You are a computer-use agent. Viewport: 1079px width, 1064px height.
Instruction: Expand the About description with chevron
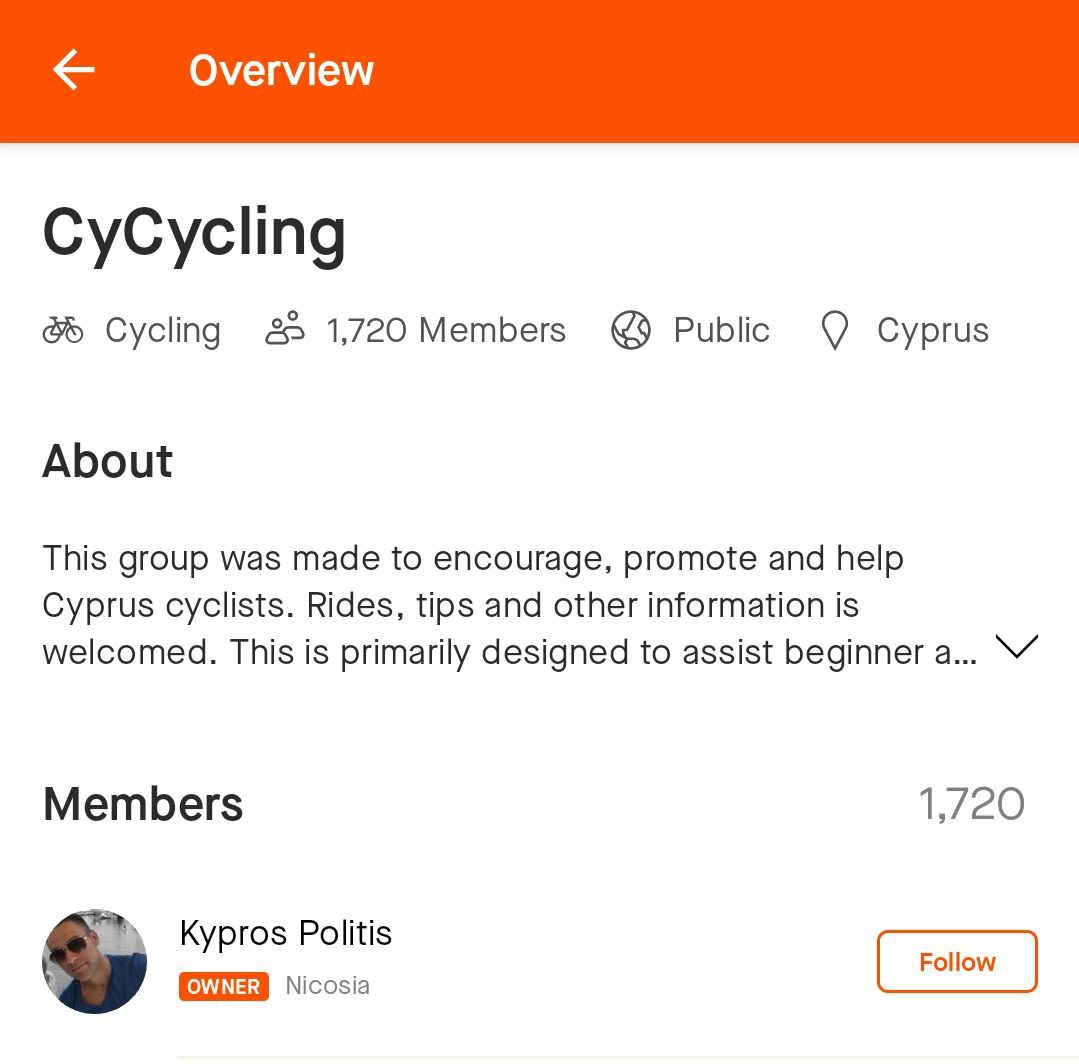[x=1017, y=647]
